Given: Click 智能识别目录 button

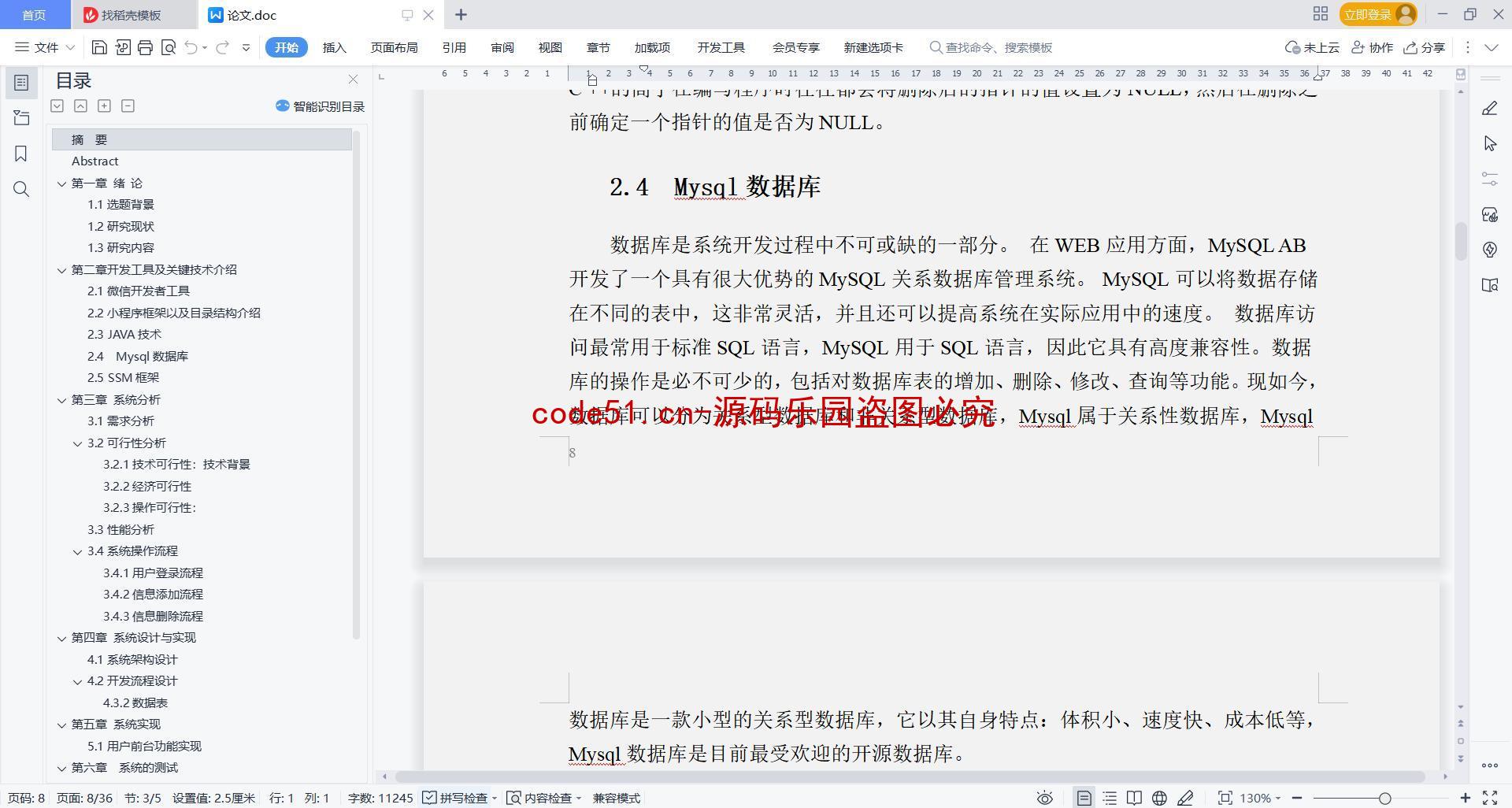Looking at the screenshot, I should click(320, 106).
